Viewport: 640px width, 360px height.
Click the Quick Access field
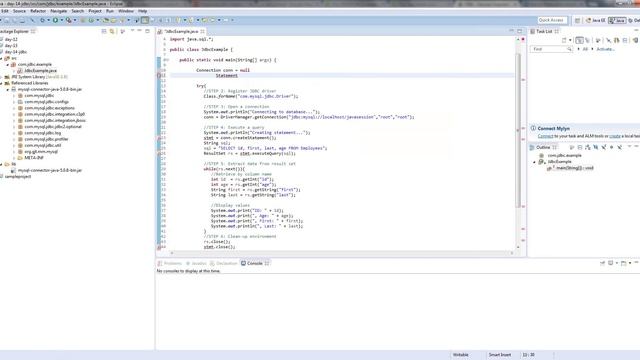pyautogui.click(x=552, y=20)
